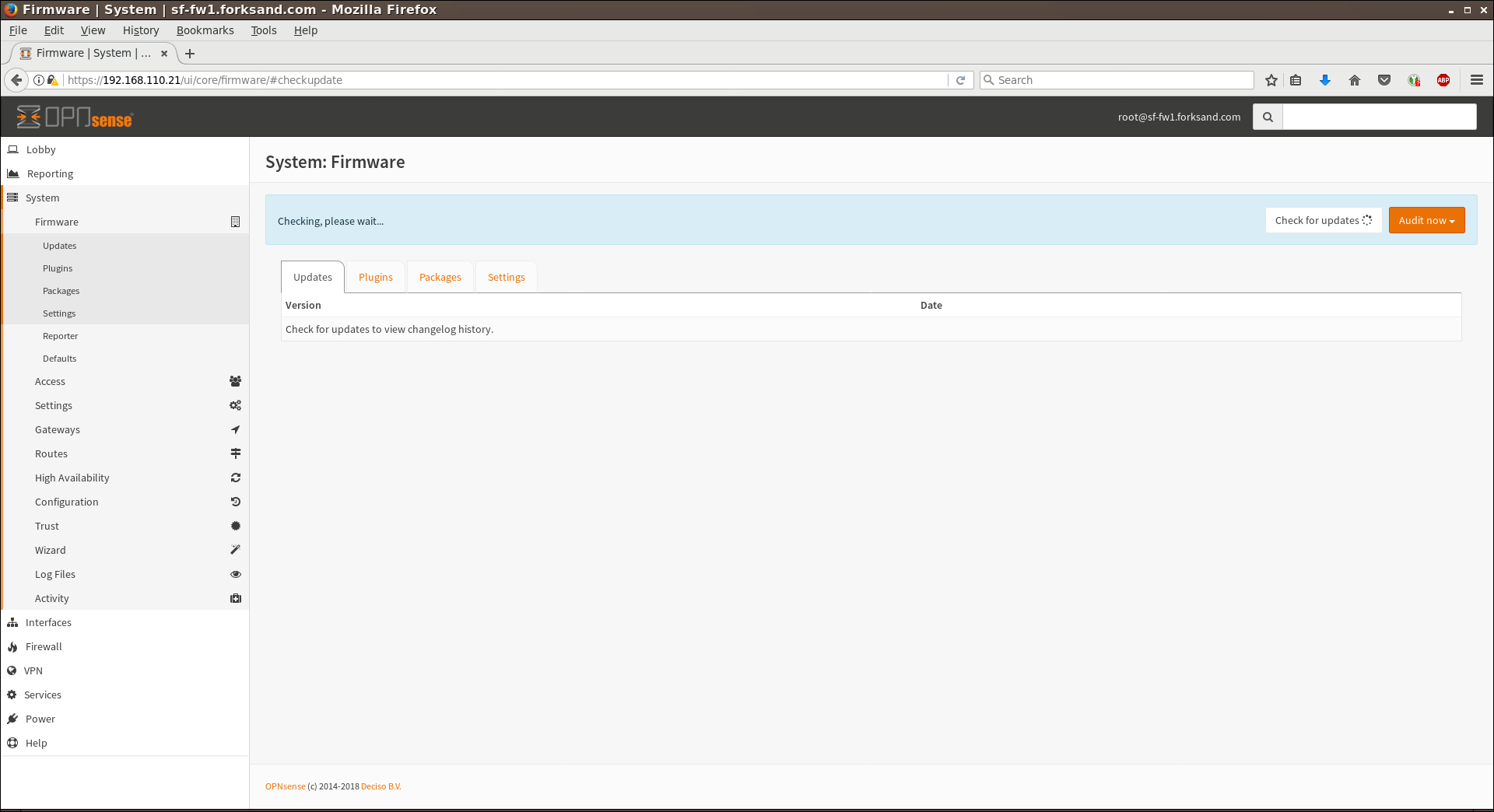This screenshot has height=812, width=1494.
Task: Expand the Interfaces sidebar section
Action: click(48, 622)
